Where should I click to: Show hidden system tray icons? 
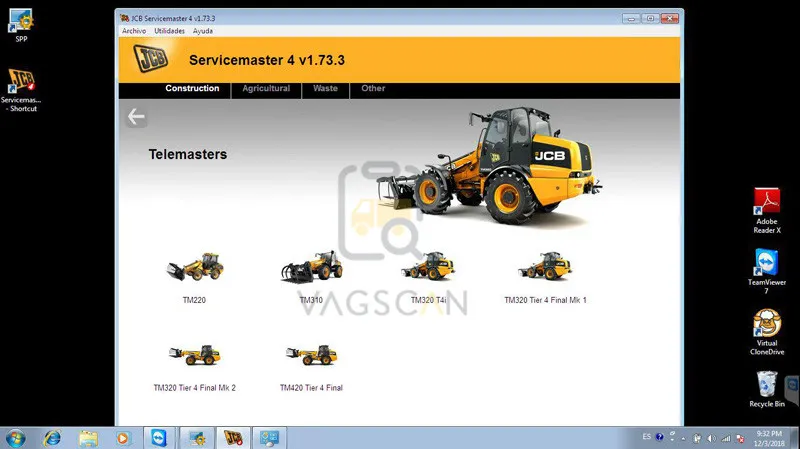[684, 438]
